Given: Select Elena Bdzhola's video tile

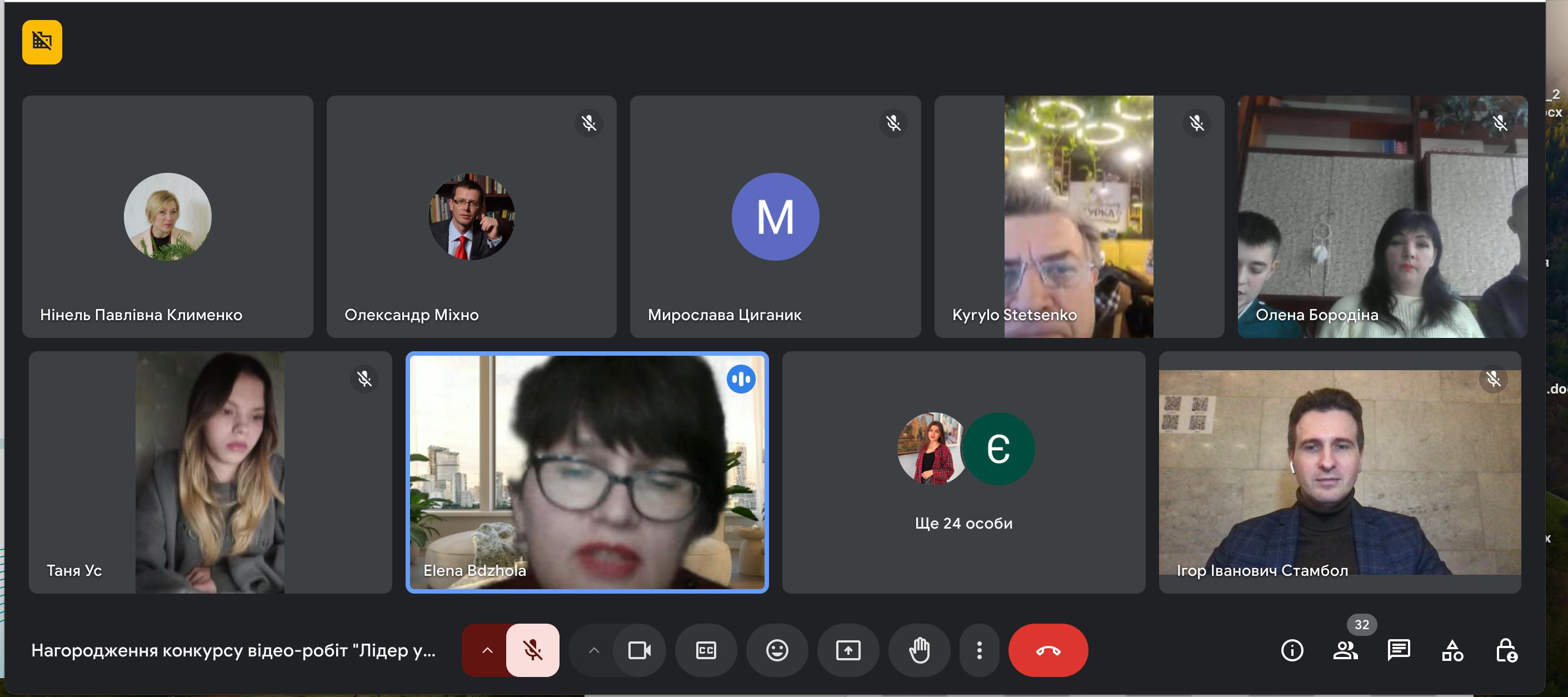Looking at the screenshot, I should 587,472.
